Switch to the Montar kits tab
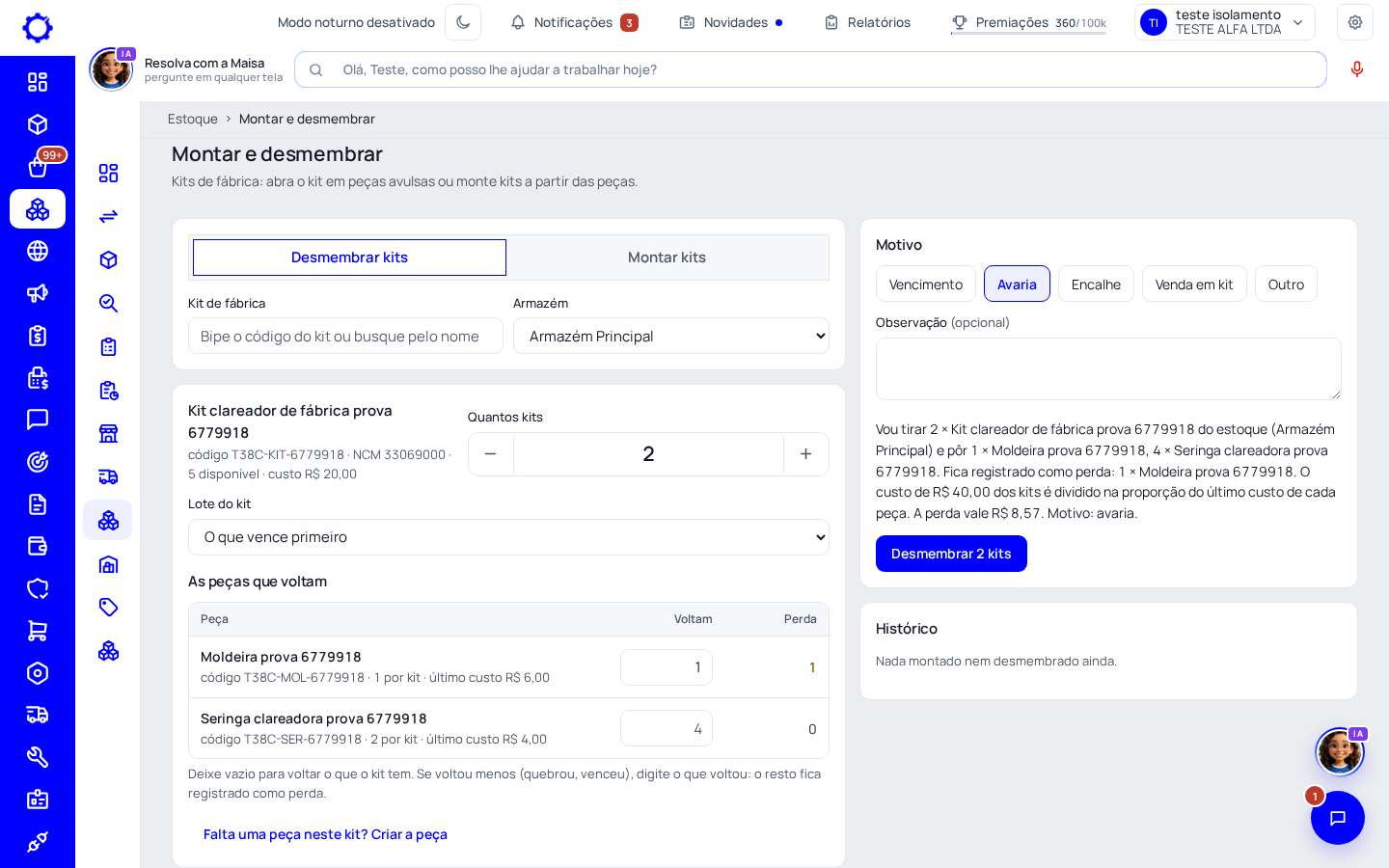The height and width of the screenshot is (868, 1389). (667, 258)
